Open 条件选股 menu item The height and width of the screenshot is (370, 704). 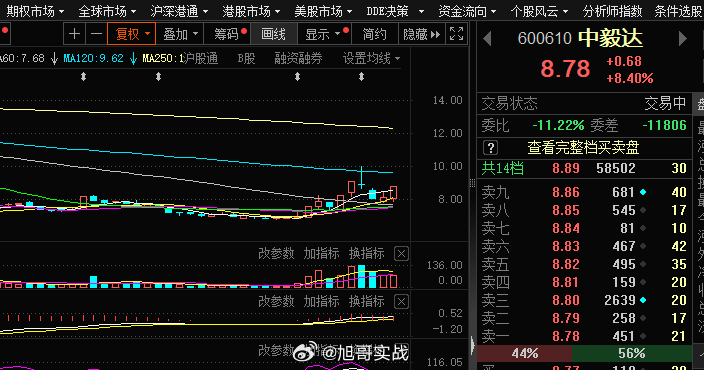click(679, 11)
